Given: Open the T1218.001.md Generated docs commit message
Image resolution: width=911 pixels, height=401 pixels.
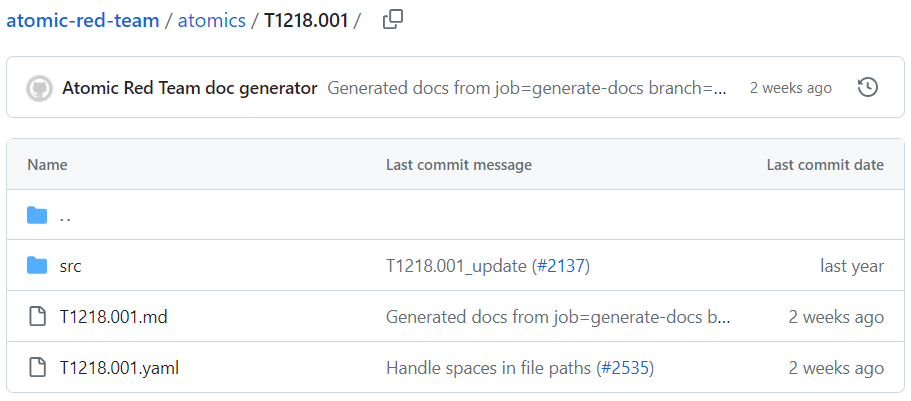Looking at the screenshot, I should 558,317.
